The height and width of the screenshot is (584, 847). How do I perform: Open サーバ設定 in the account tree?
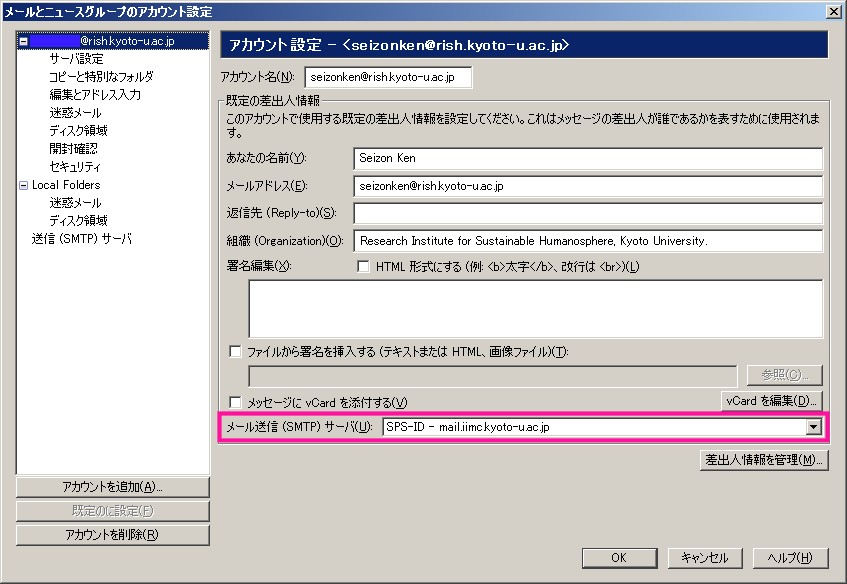click(76, 59)
